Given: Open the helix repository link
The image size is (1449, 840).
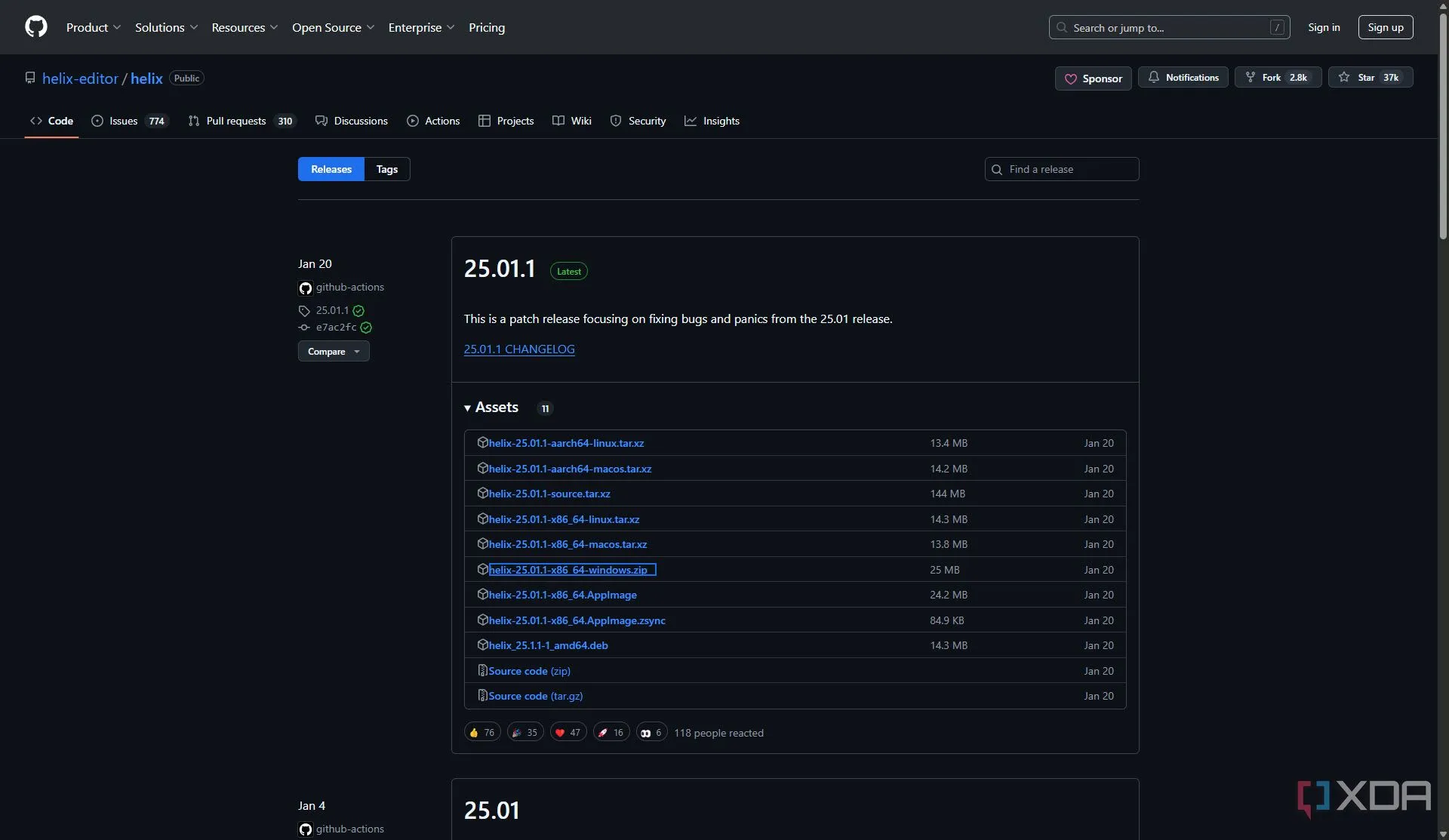Looking at the screenshot, I should point(146,78).
